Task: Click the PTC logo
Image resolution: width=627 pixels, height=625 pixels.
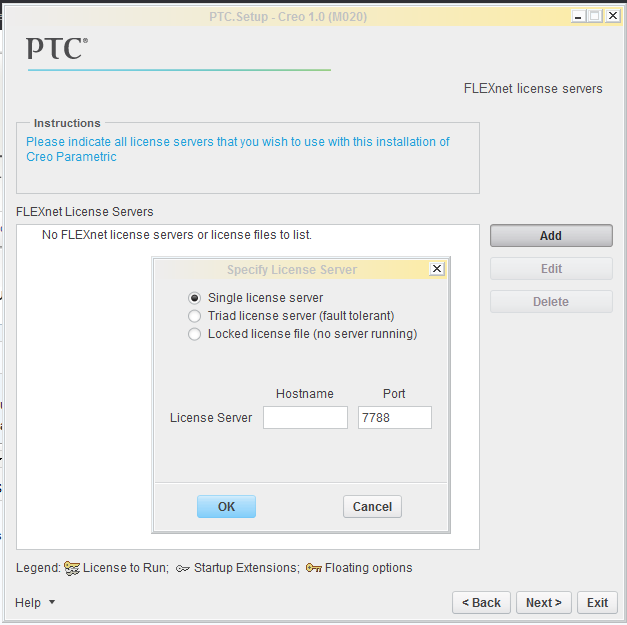Action: pyautogui.click(x=57, y=48)
